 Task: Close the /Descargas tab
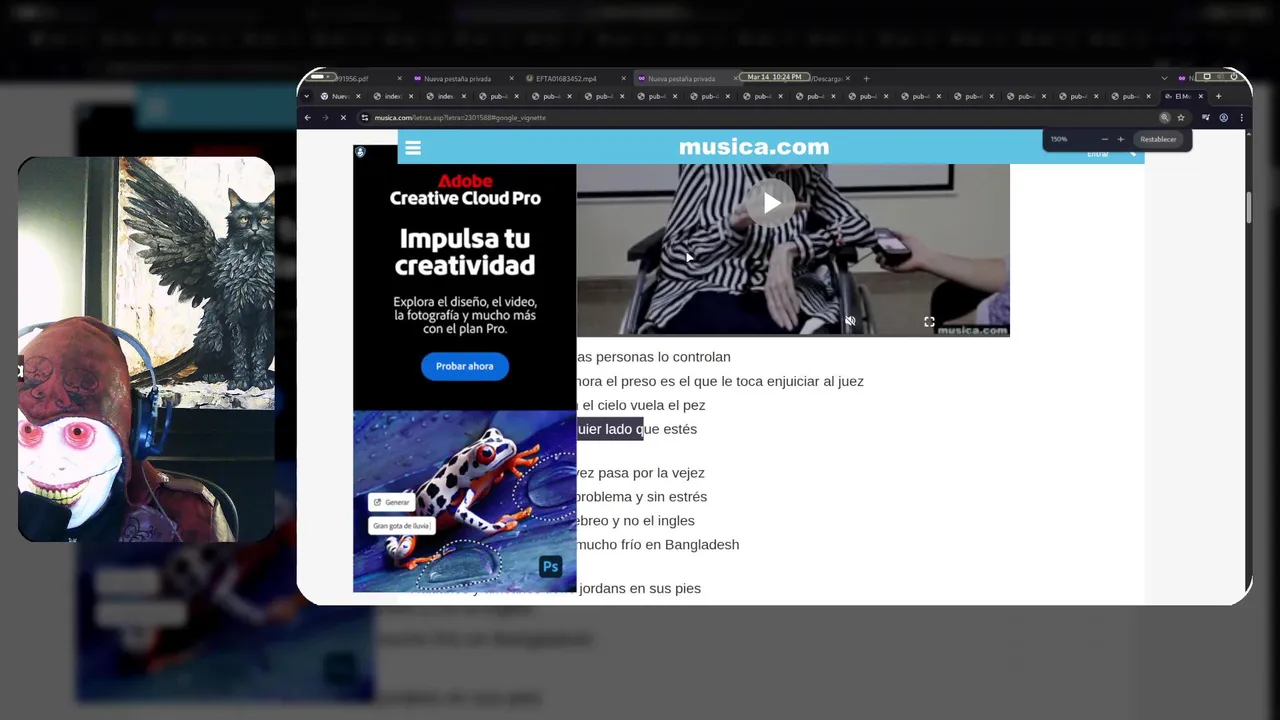pyautogui.click(x=849, y=78)
